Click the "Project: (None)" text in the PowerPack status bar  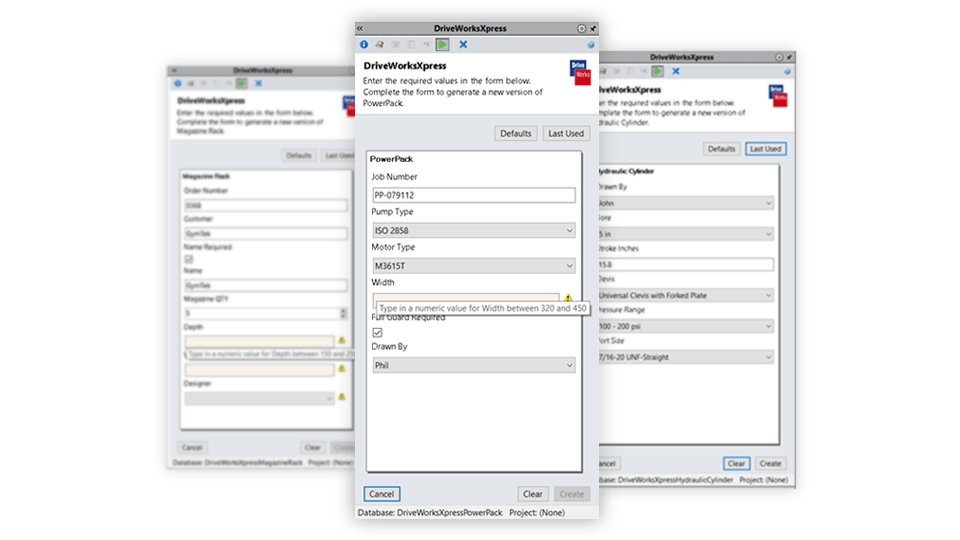click(x=537, y=512)
